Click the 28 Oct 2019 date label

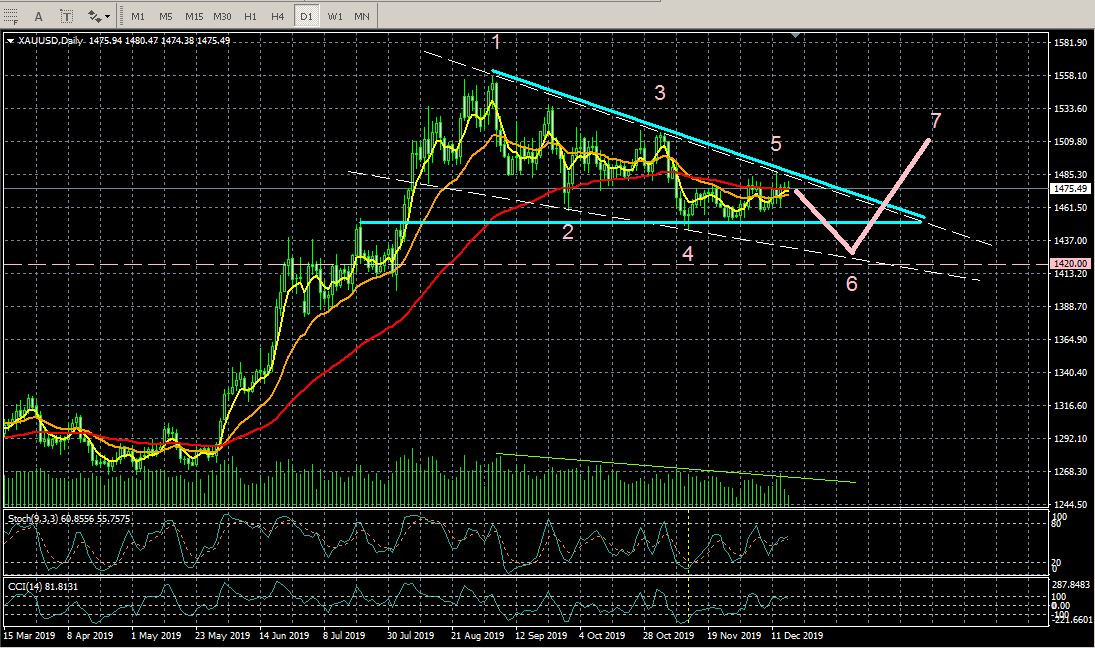coord(668,636)
